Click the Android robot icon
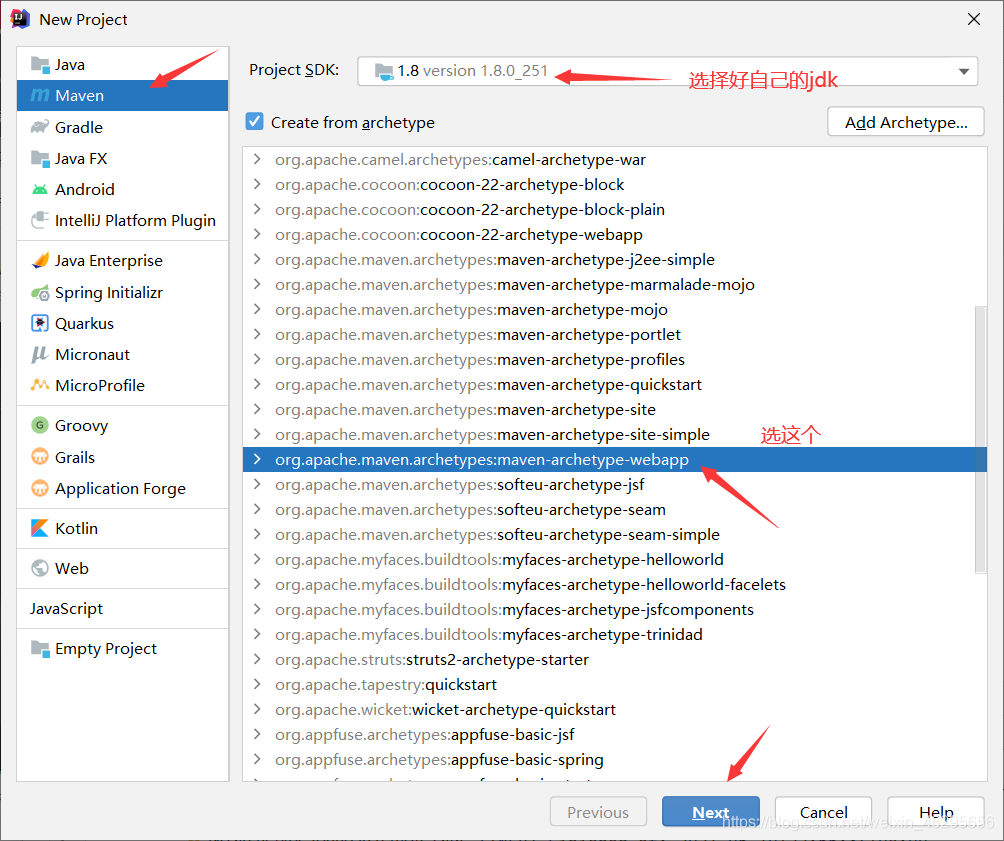The width and height of the screenshot is (1004, 841). (x=40, y=190)
